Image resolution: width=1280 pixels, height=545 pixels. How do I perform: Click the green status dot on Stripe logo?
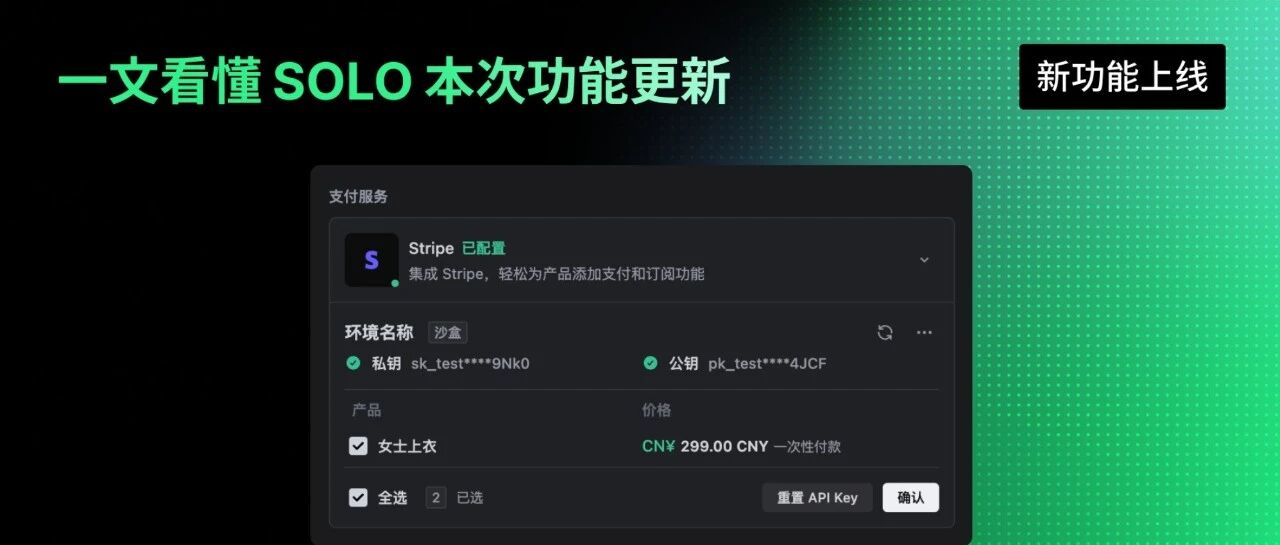click(x=395, y=284)
